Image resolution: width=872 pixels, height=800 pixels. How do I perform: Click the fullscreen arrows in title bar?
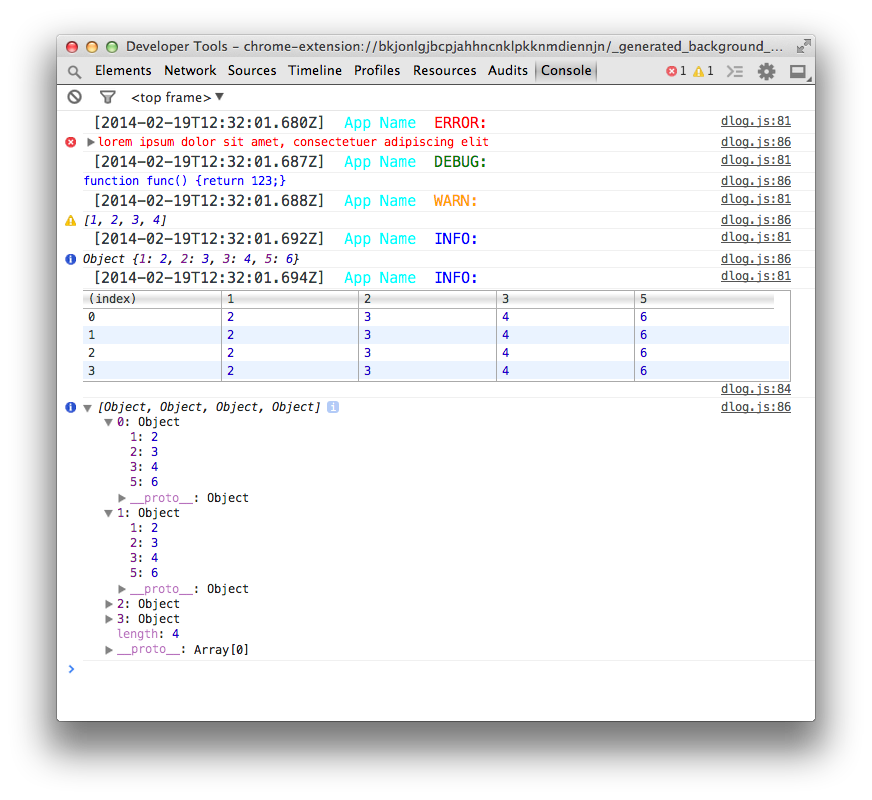pyautogui.click(x=803, y=47)
